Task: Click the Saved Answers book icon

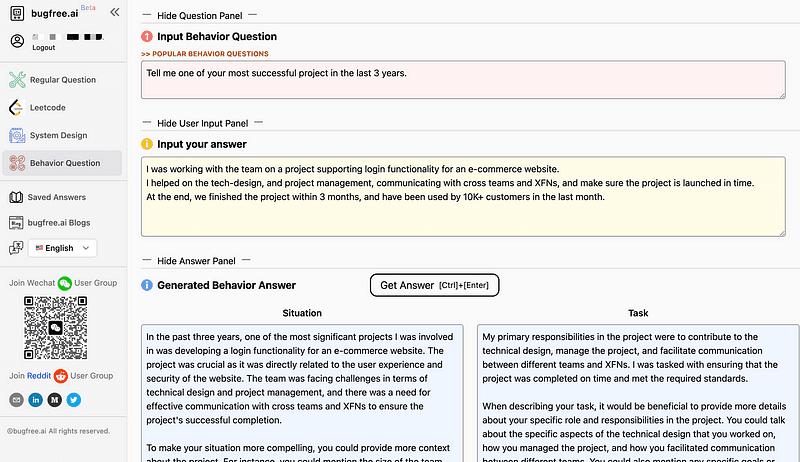Action: (x=16, y=197)
